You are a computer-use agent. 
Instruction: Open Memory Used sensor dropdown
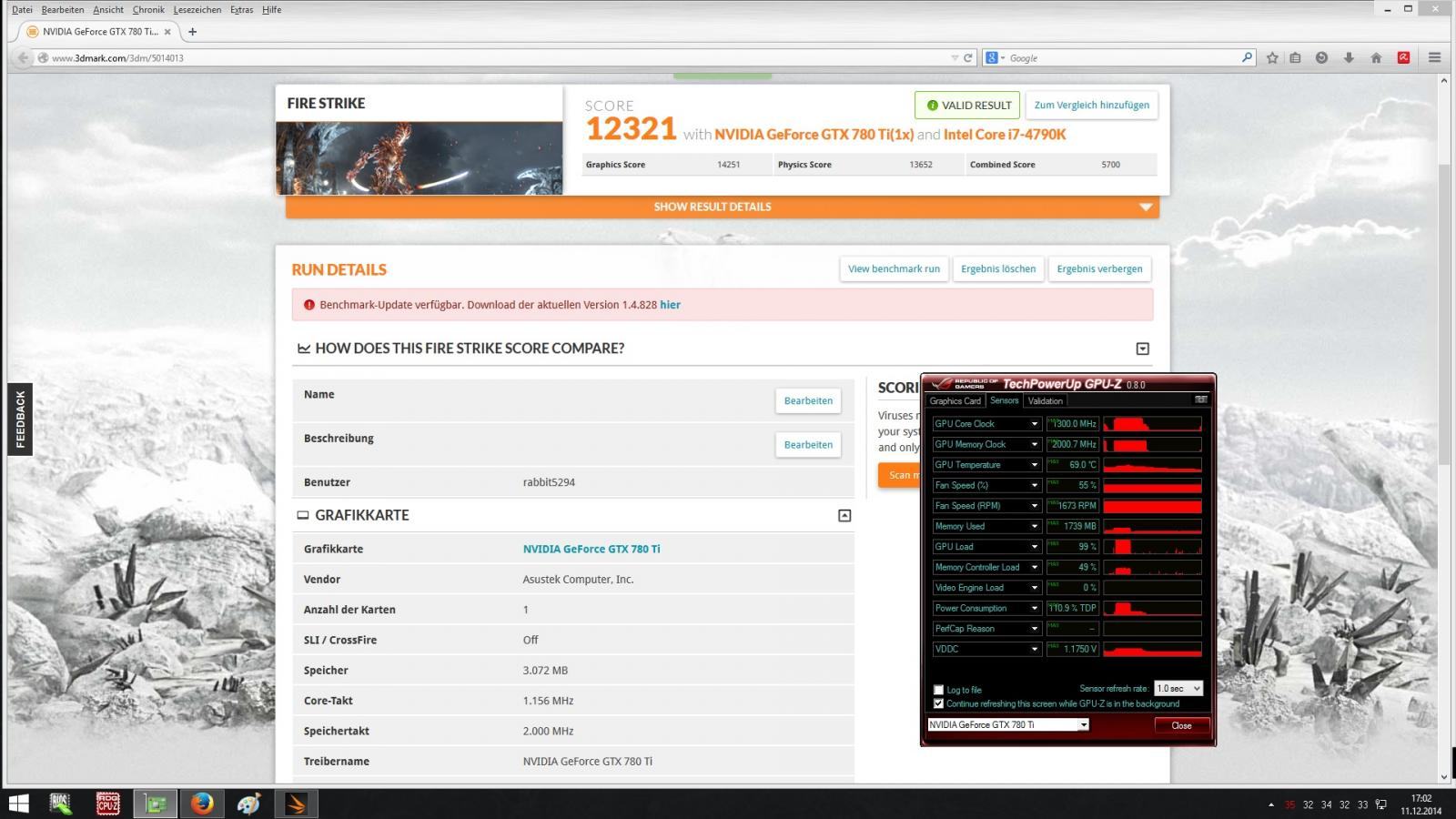pyautogui.click(x=1034, y=526)
